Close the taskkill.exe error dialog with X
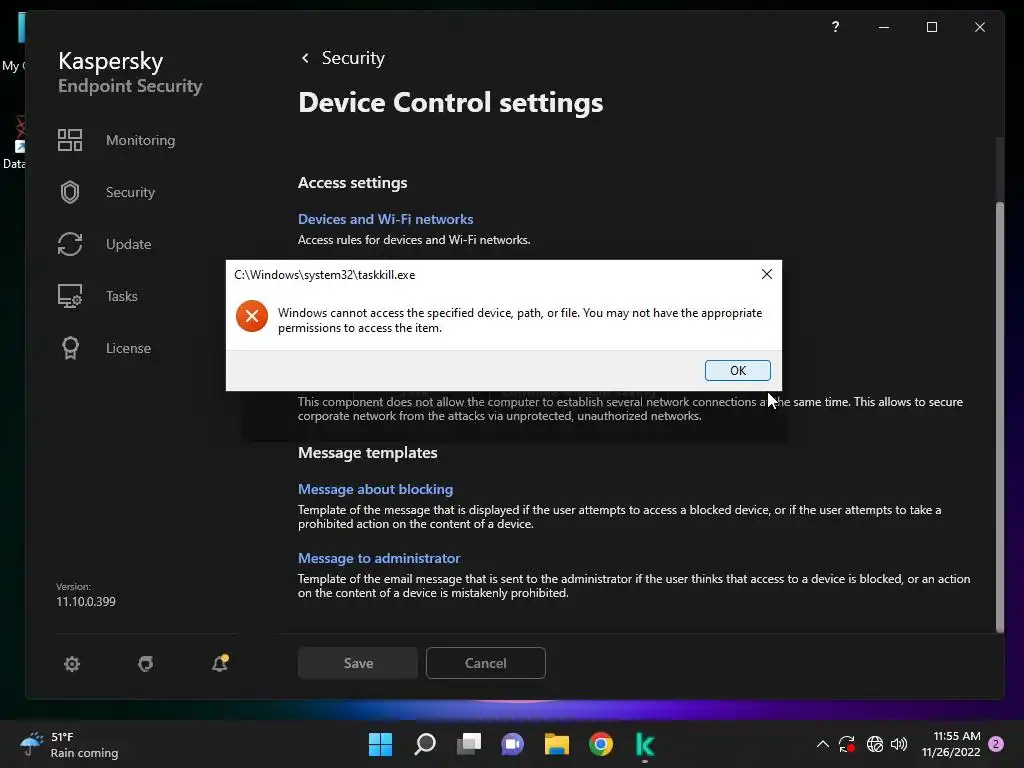Screen dimensions: 1024x768 pos(767,274)
